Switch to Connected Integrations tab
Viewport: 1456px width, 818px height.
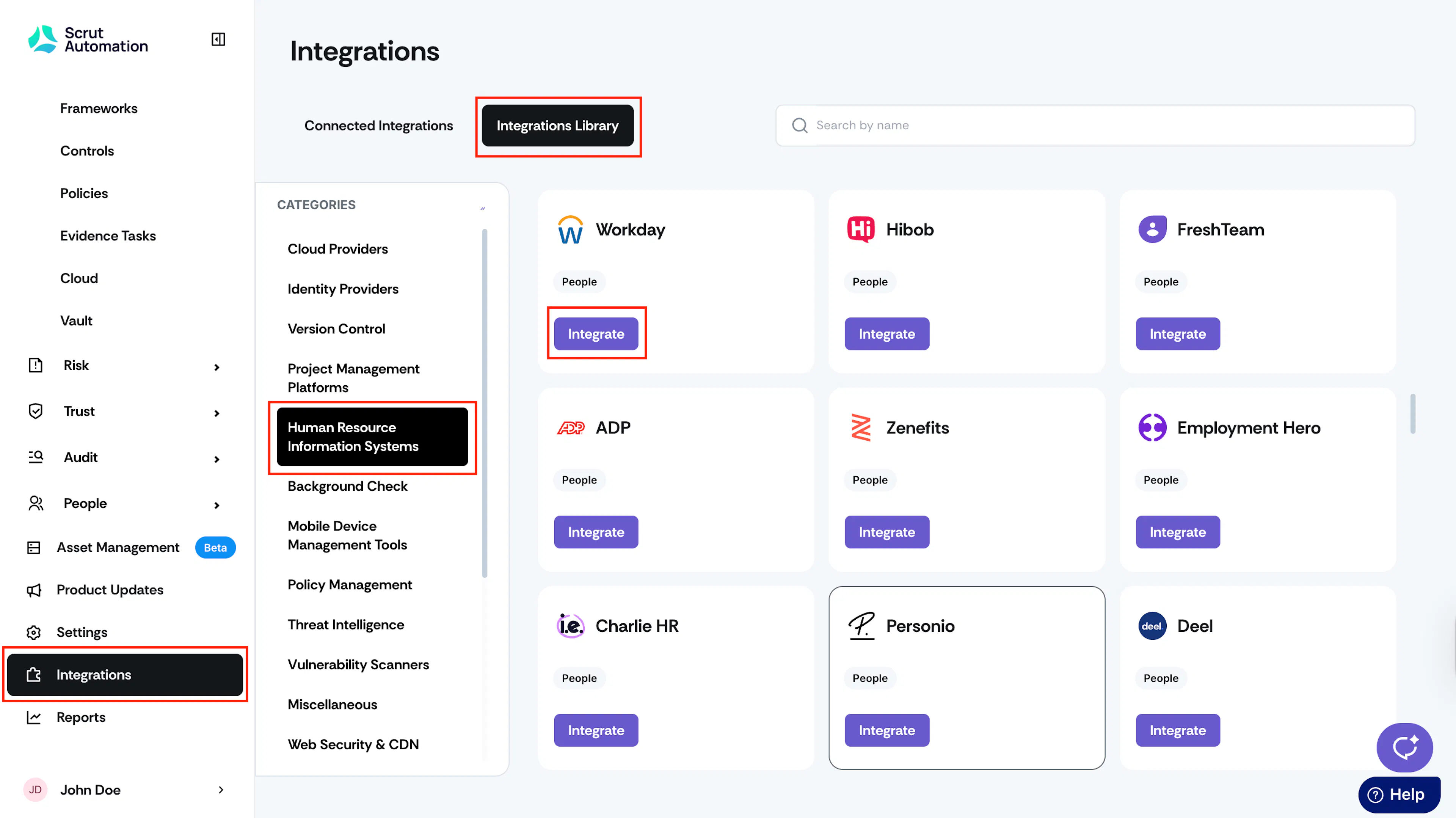tap(379, 126)
